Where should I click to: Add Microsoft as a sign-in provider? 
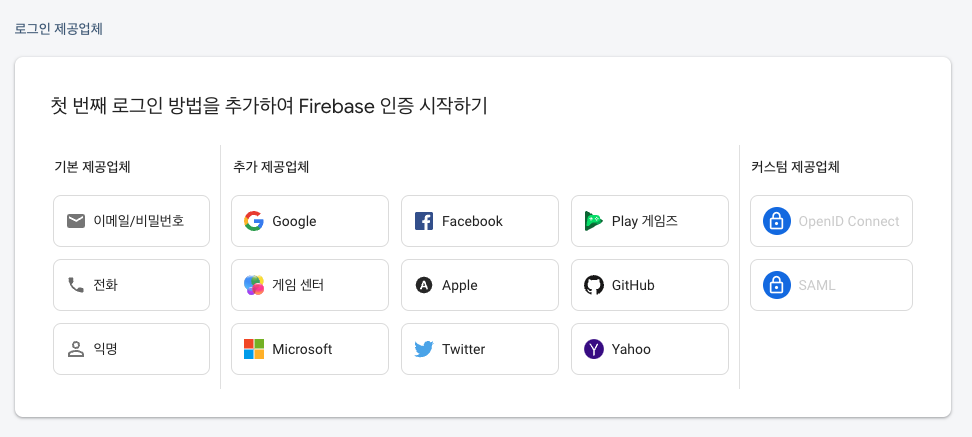click(310, 349)
